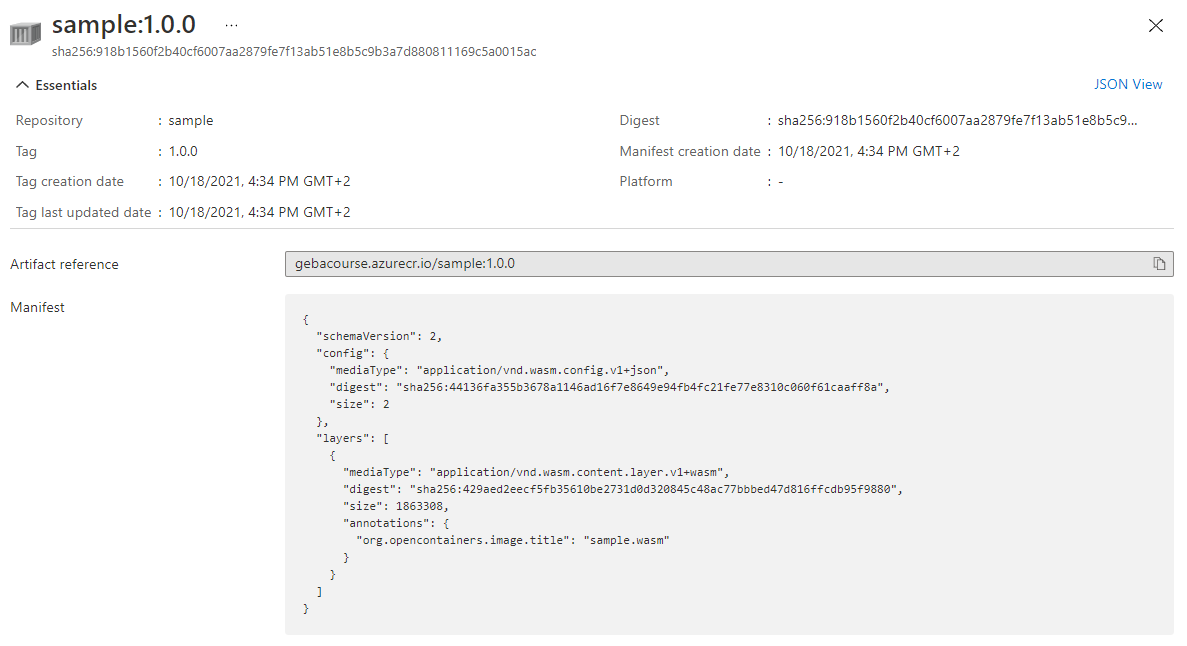Open the JSON View link
The image size is (1187, 646).
point(1128,85)
